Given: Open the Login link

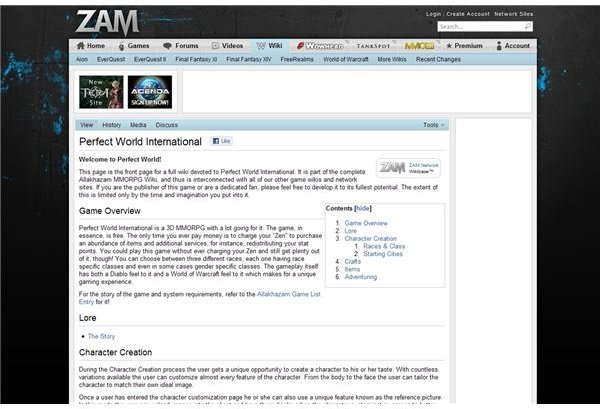Looking at the screenshot, I should click(434, 14).
